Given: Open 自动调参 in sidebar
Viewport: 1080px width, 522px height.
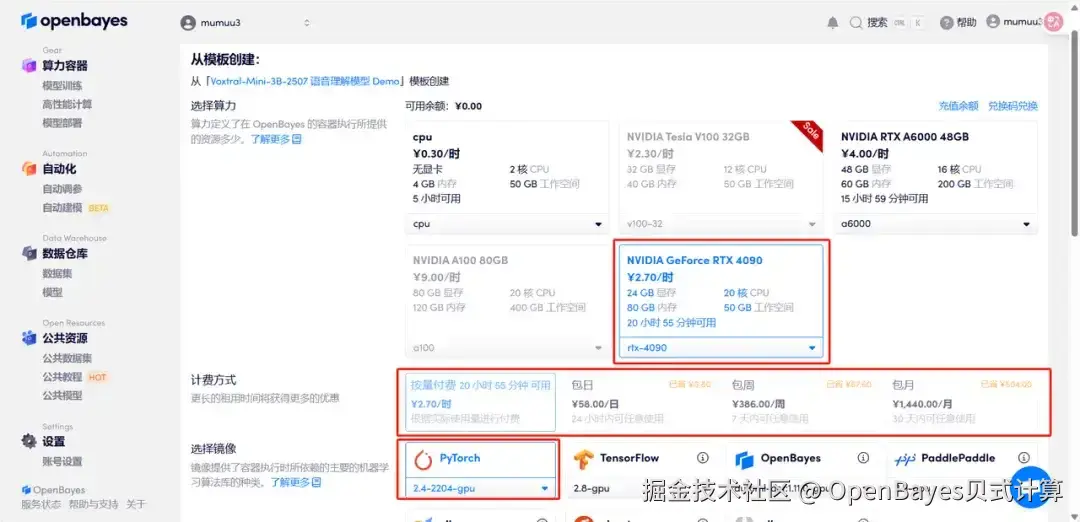Looking at the screenshot, I should (x=62, y=189).
